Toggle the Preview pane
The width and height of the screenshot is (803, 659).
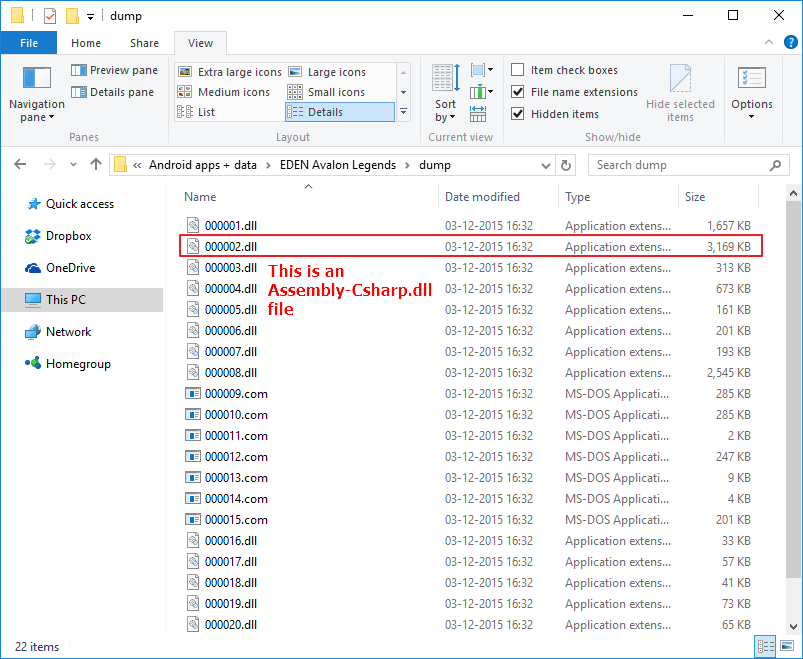pyautogui.click(x=114, y=70)
